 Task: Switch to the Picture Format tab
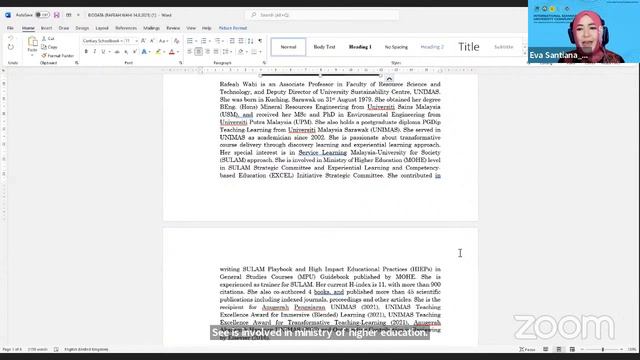[x=233, y=28]
